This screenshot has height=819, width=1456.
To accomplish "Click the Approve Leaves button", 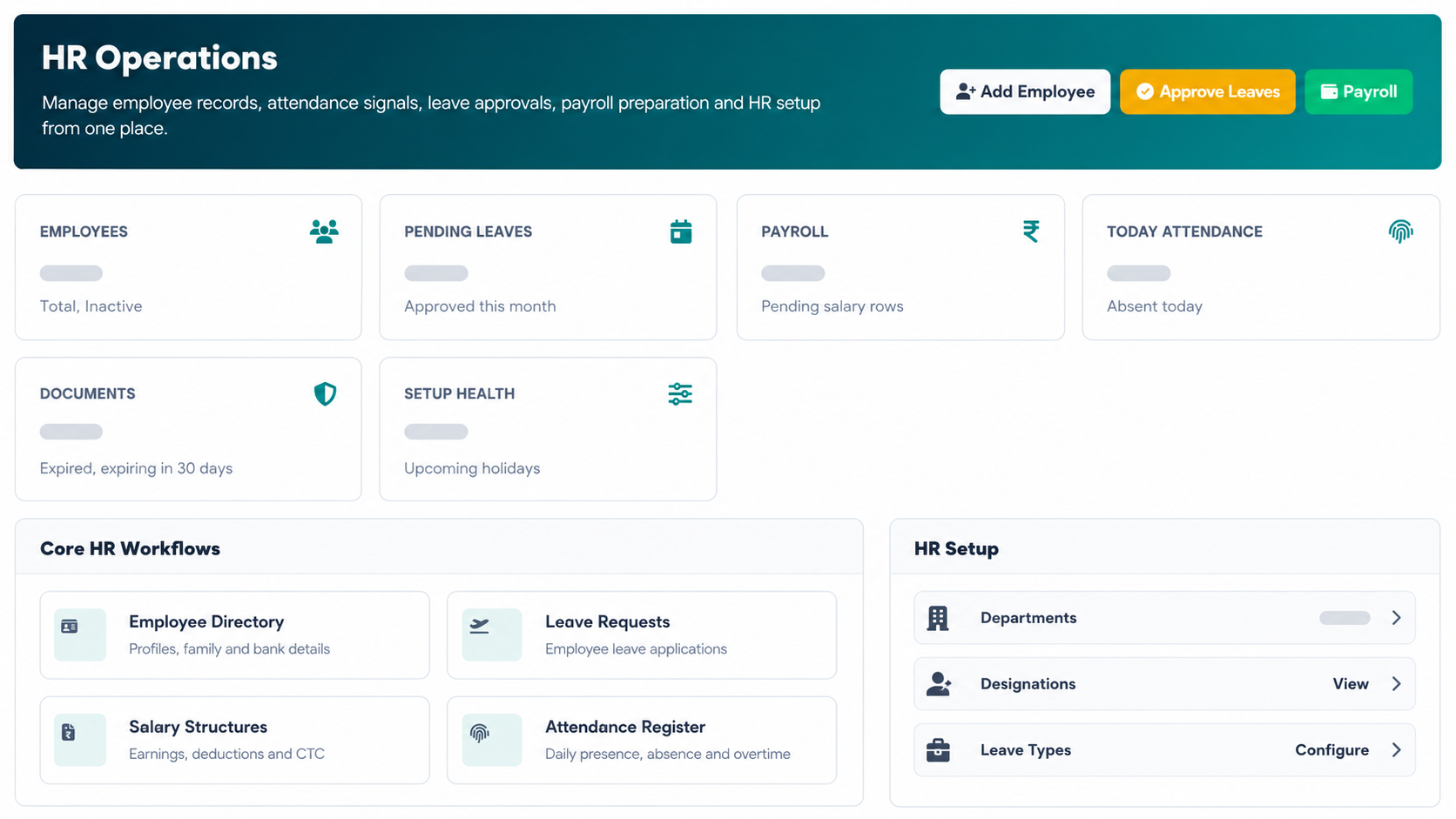I will [x=1207, y=91].
